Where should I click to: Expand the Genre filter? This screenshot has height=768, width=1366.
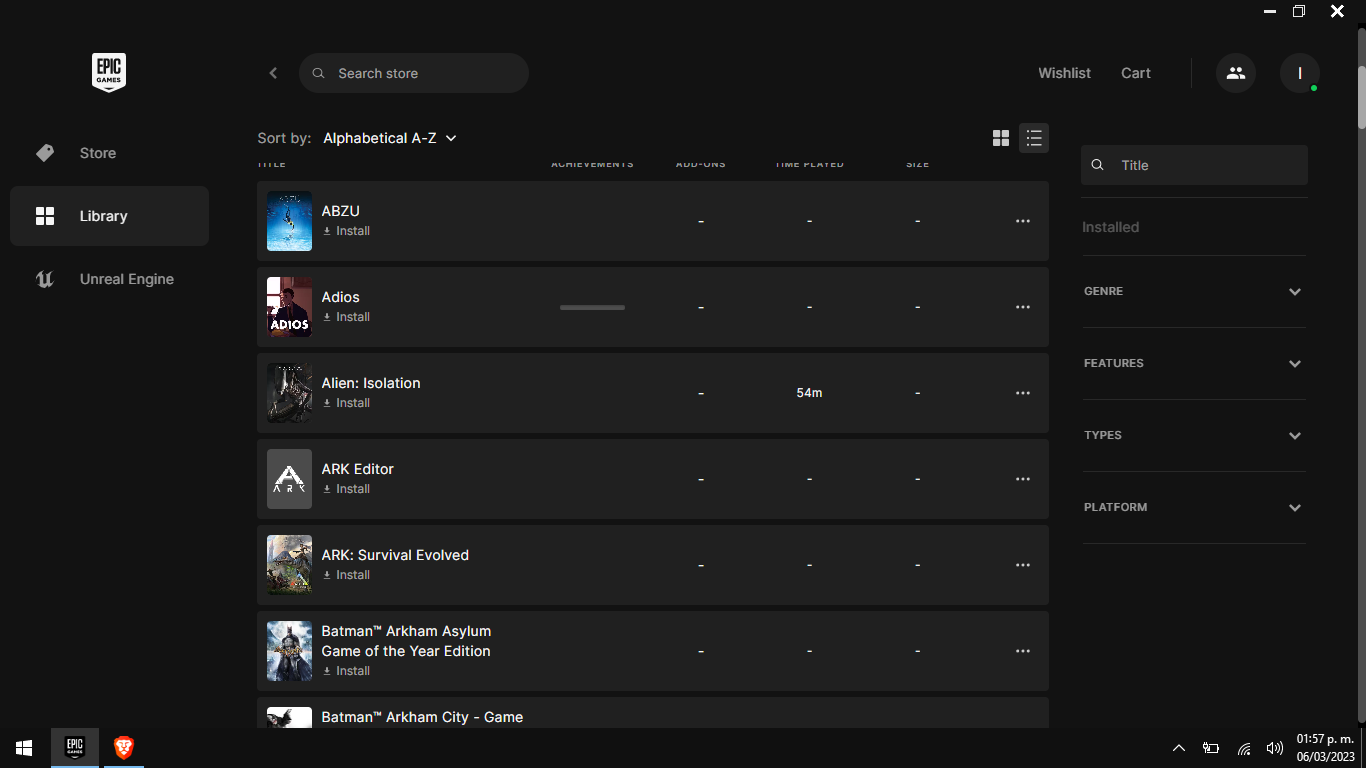[x=1194, y=291]
